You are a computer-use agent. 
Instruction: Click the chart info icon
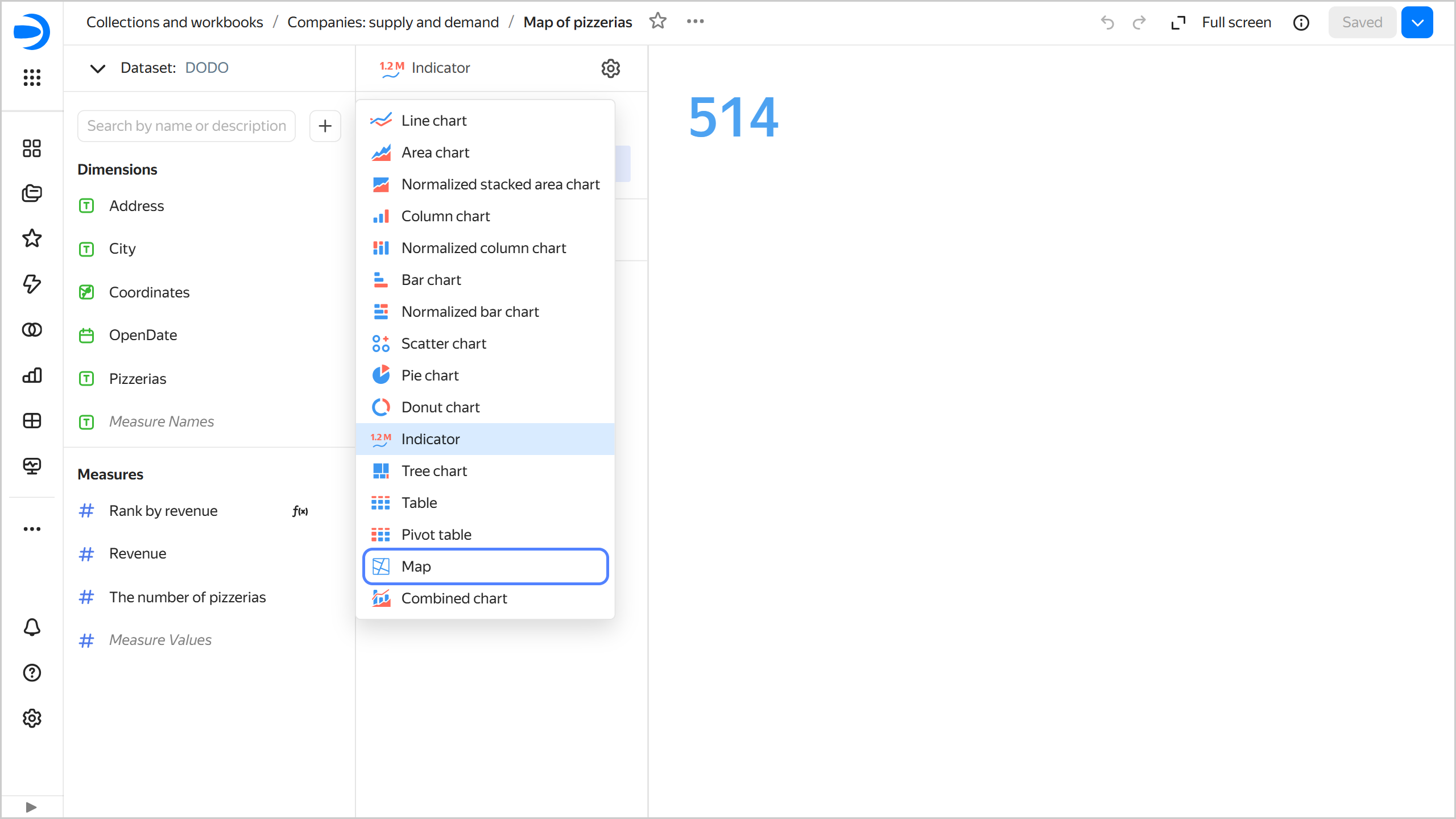(1301, 22)
